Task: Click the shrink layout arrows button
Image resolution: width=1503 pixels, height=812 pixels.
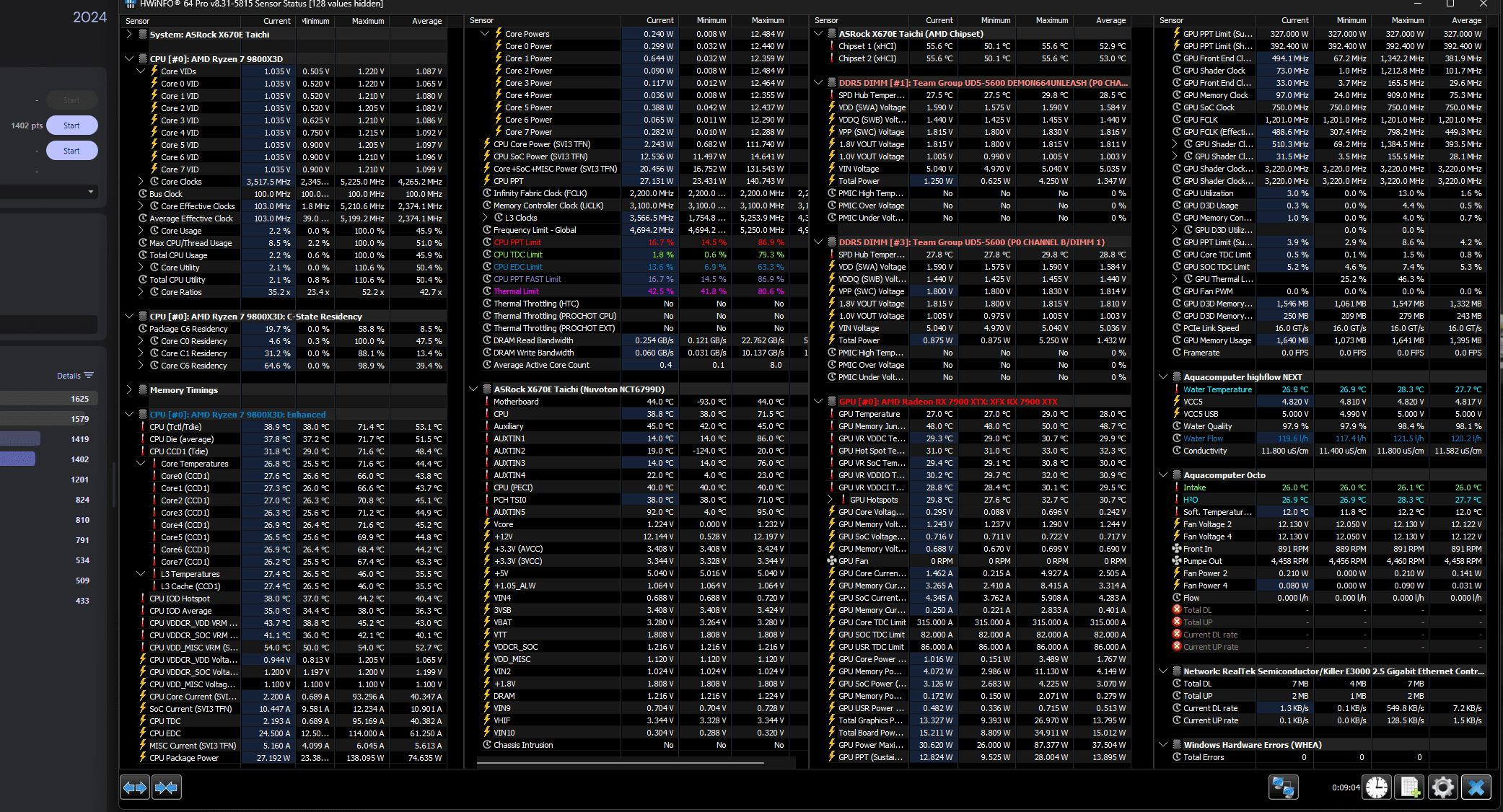Action: (166, 787)
